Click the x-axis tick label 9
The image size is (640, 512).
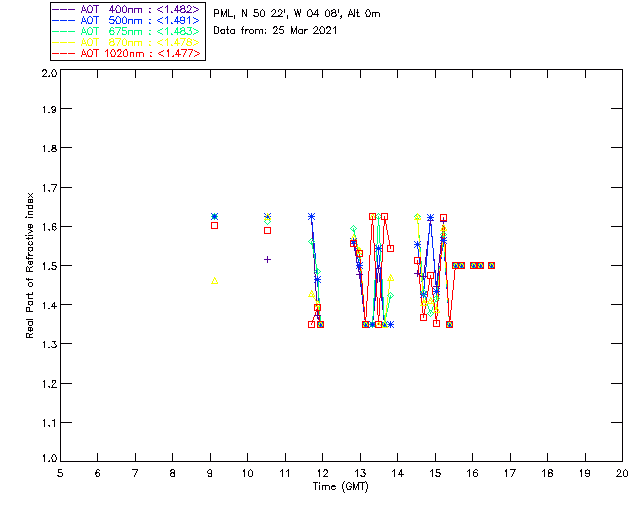210,473
